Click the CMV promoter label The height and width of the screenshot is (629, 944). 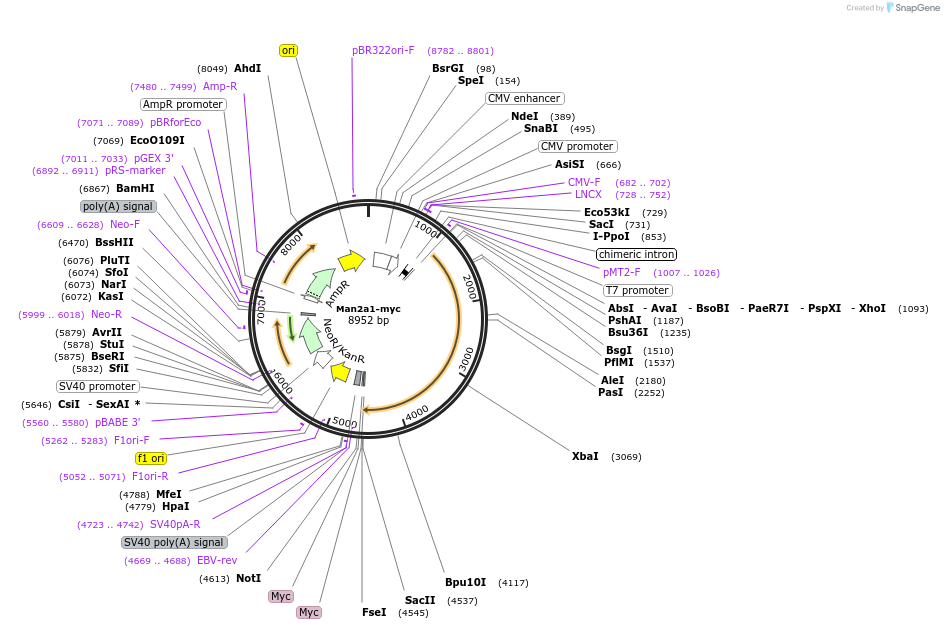coord(577,146)
